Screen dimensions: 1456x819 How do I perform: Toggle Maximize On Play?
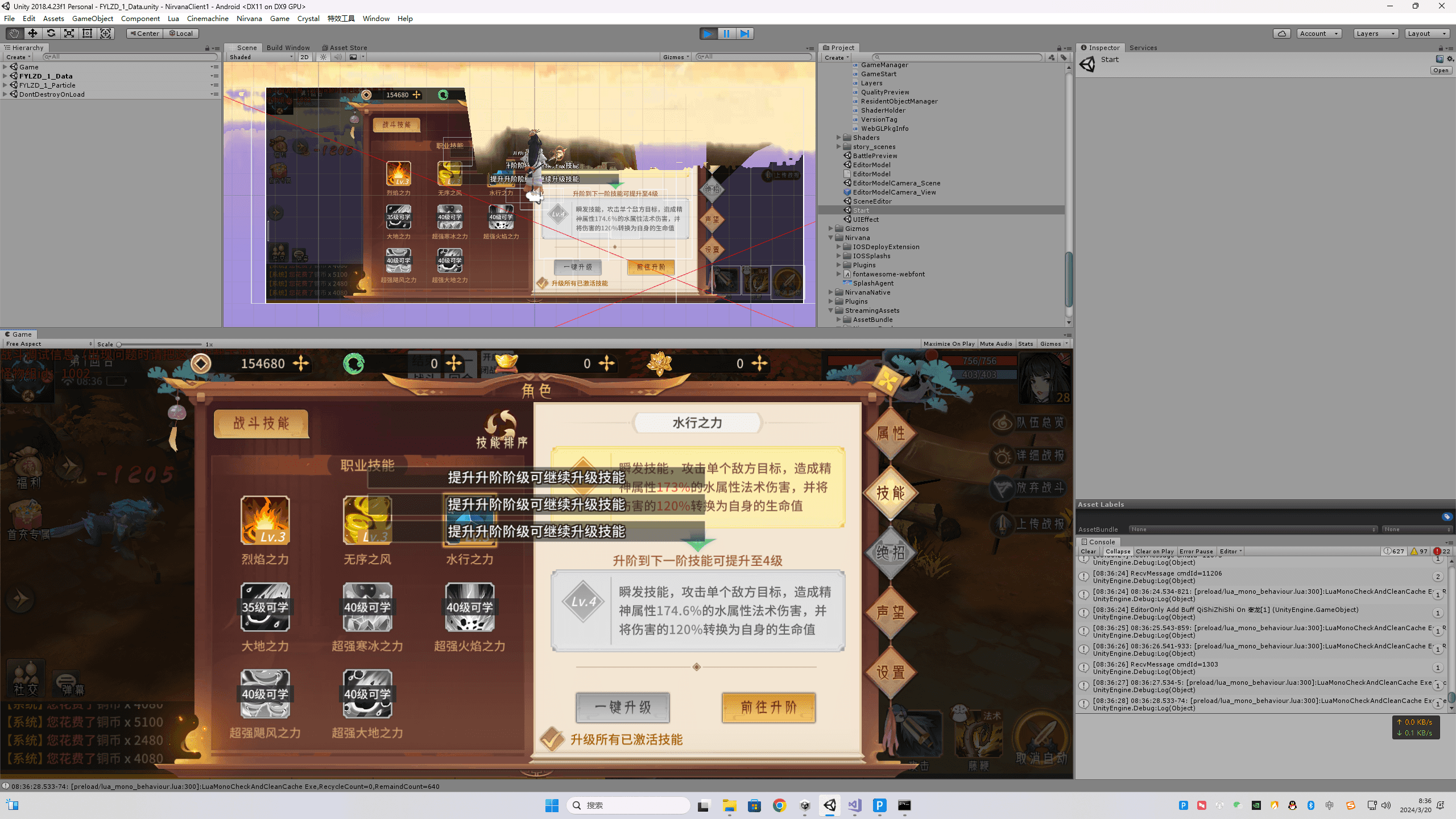click(x=949, y=344)
